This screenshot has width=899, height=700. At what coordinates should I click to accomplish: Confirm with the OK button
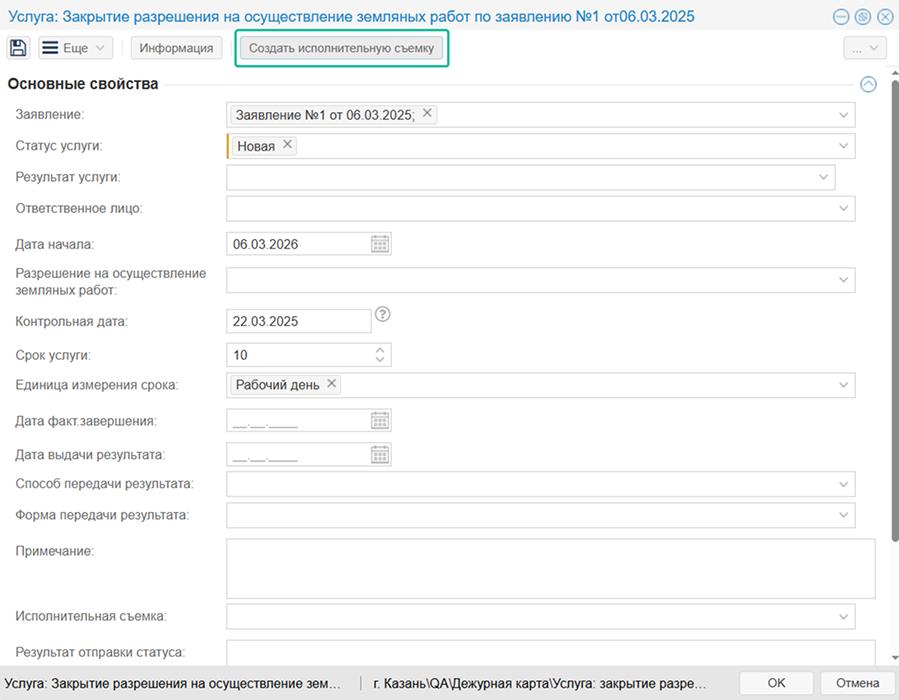(x=776, y=682)
